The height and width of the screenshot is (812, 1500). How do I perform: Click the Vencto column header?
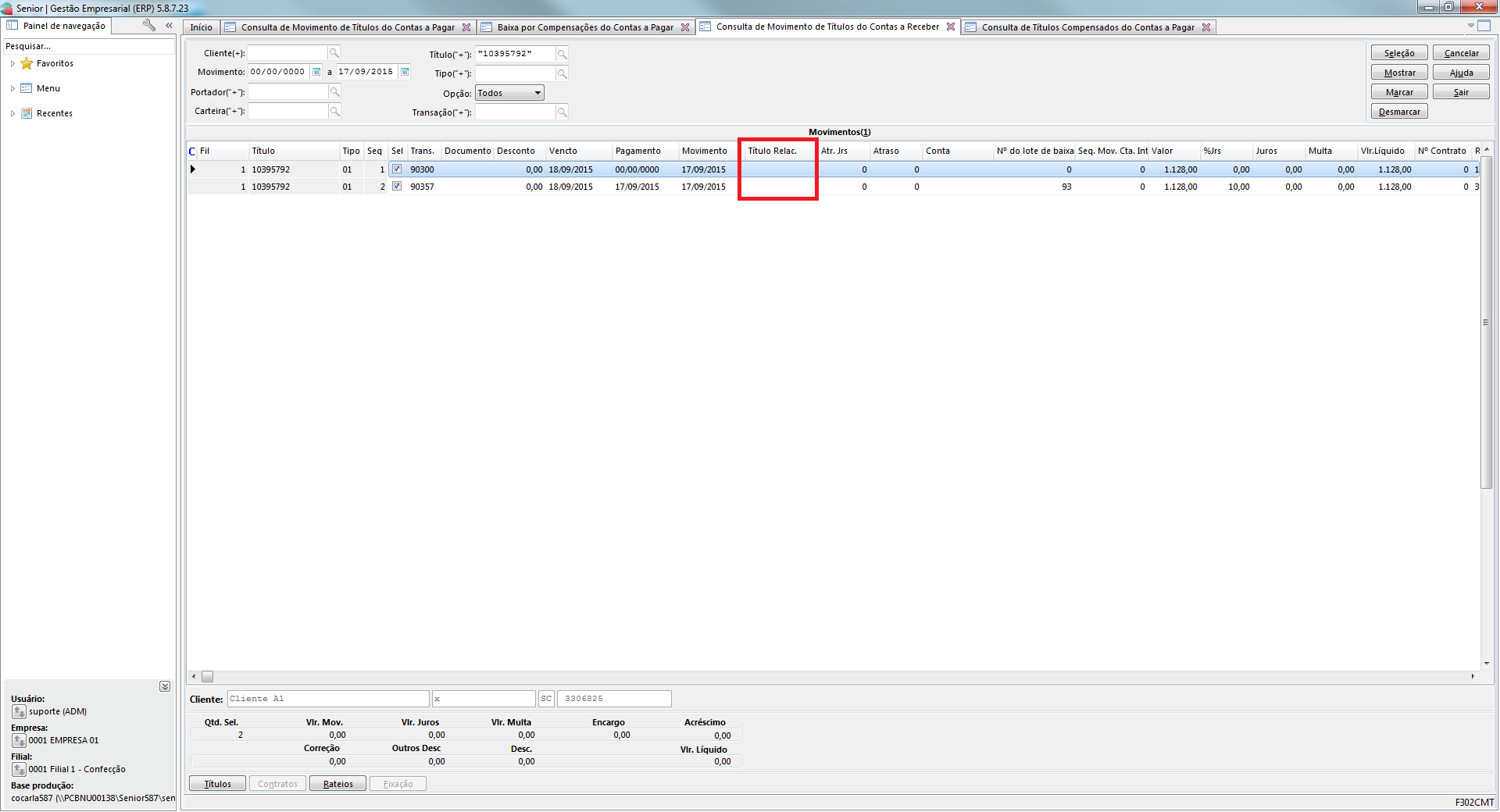point(578,151)
